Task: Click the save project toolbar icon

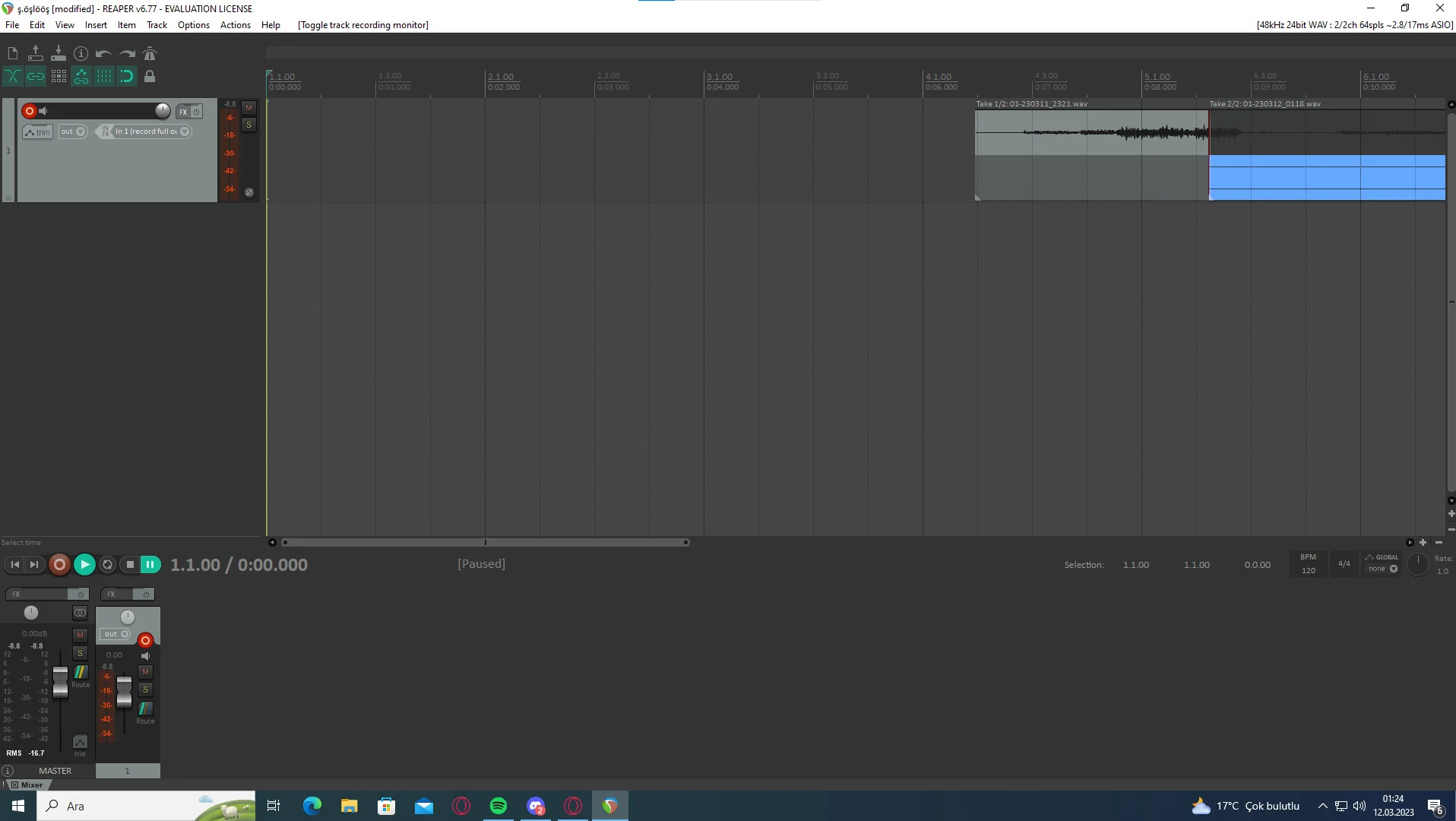Action: (x=58, y=54)
